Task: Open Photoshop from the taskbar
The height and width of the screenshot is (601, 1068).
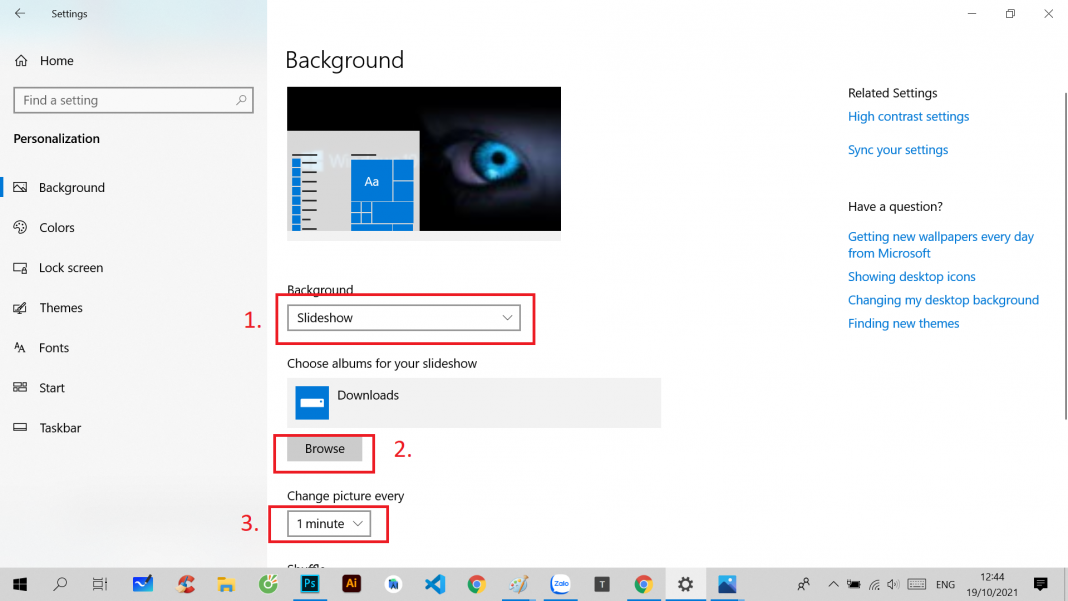Action: (x=310, y=584)
